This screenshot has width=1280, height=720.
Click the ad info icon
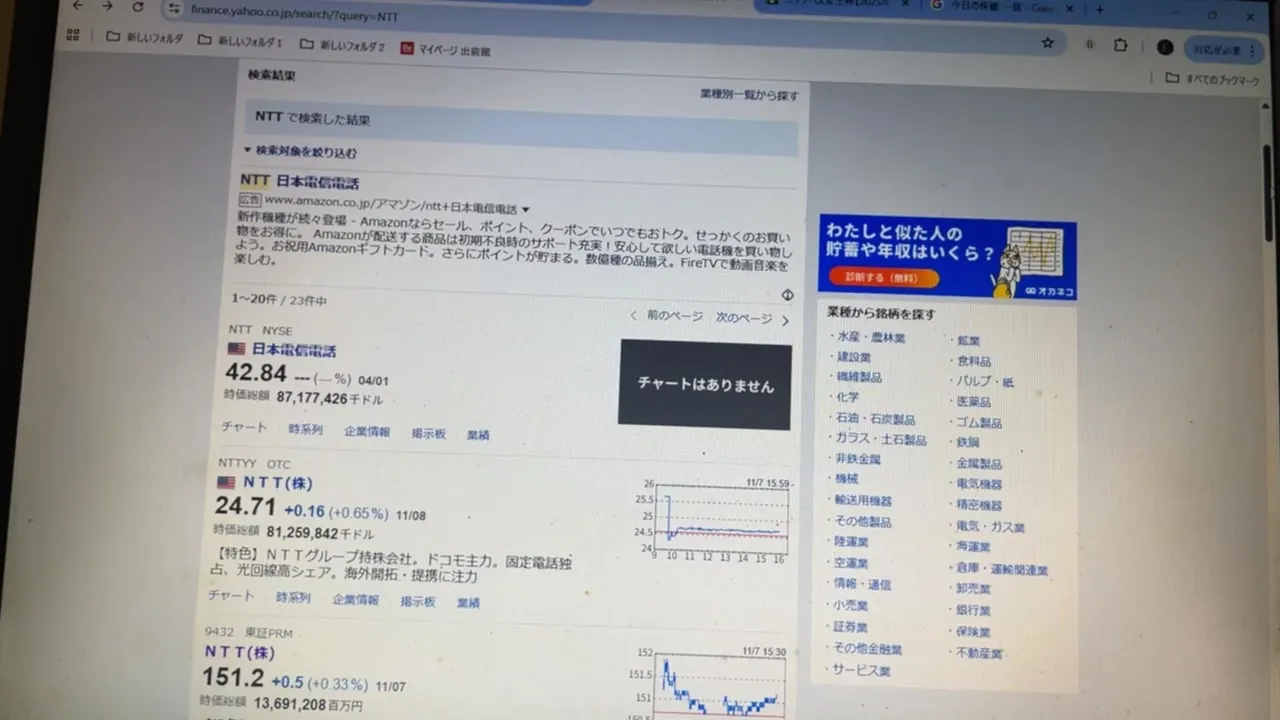[787, 295]
